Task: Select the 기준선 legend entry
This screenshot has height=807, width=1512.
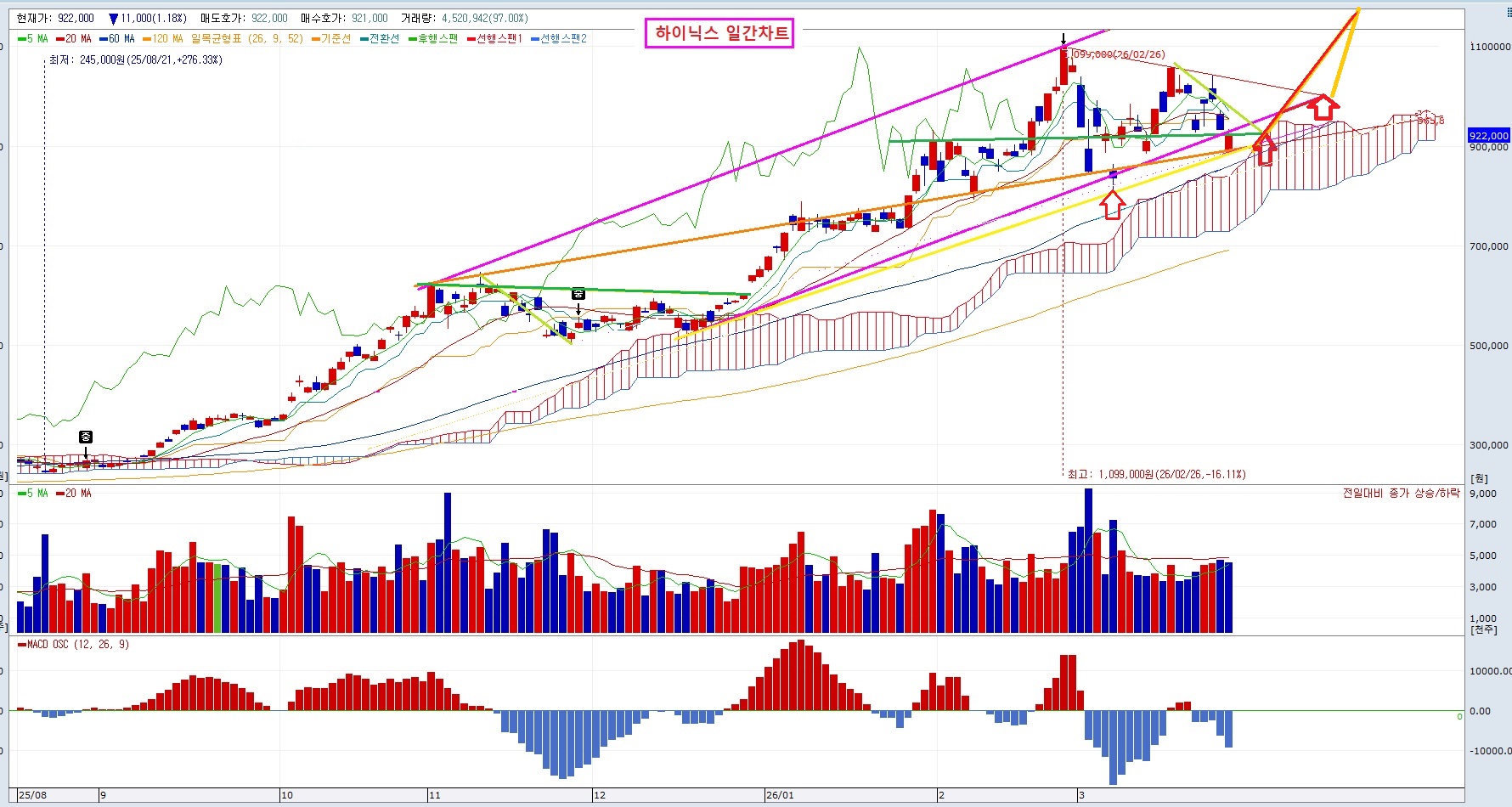Action: click(x=331, y=38)
